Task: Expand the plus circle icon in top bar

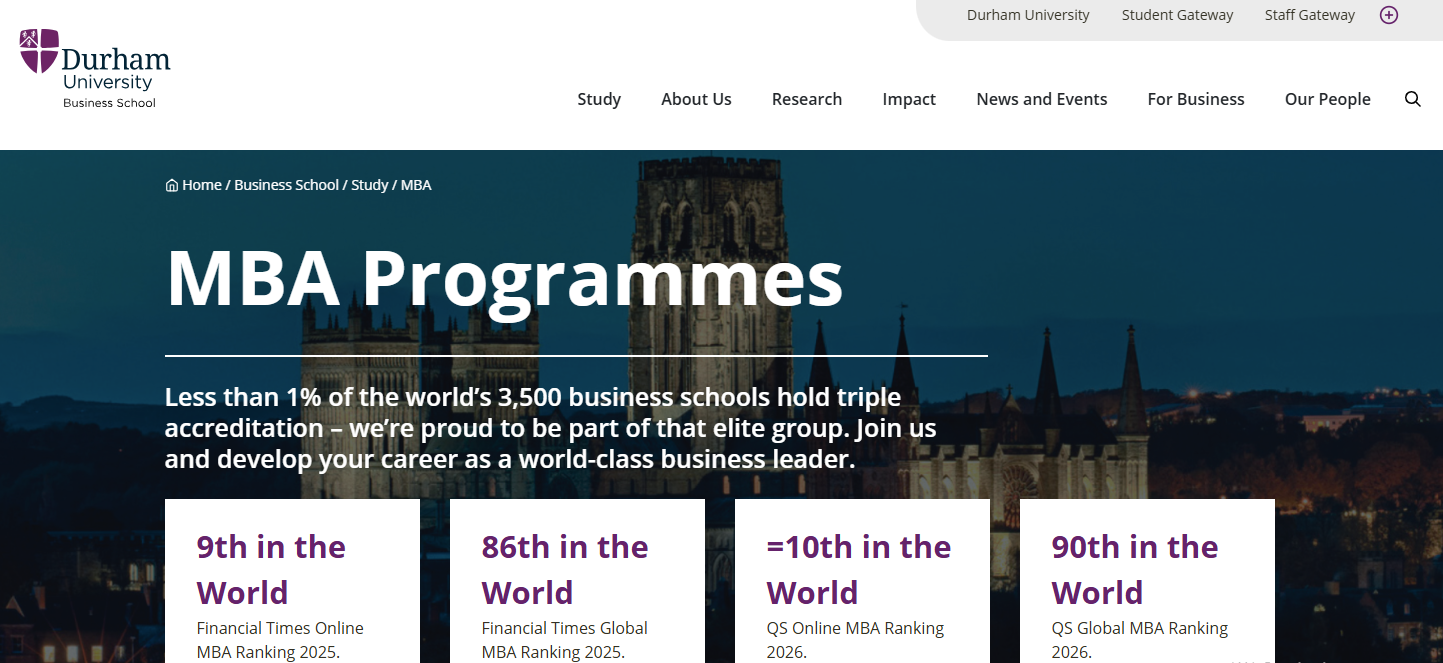Action: click(x=1388, y=15)
